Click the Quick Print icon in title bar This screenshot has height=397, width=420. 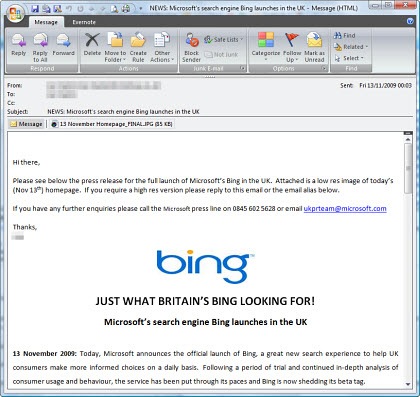click(125, 9)
